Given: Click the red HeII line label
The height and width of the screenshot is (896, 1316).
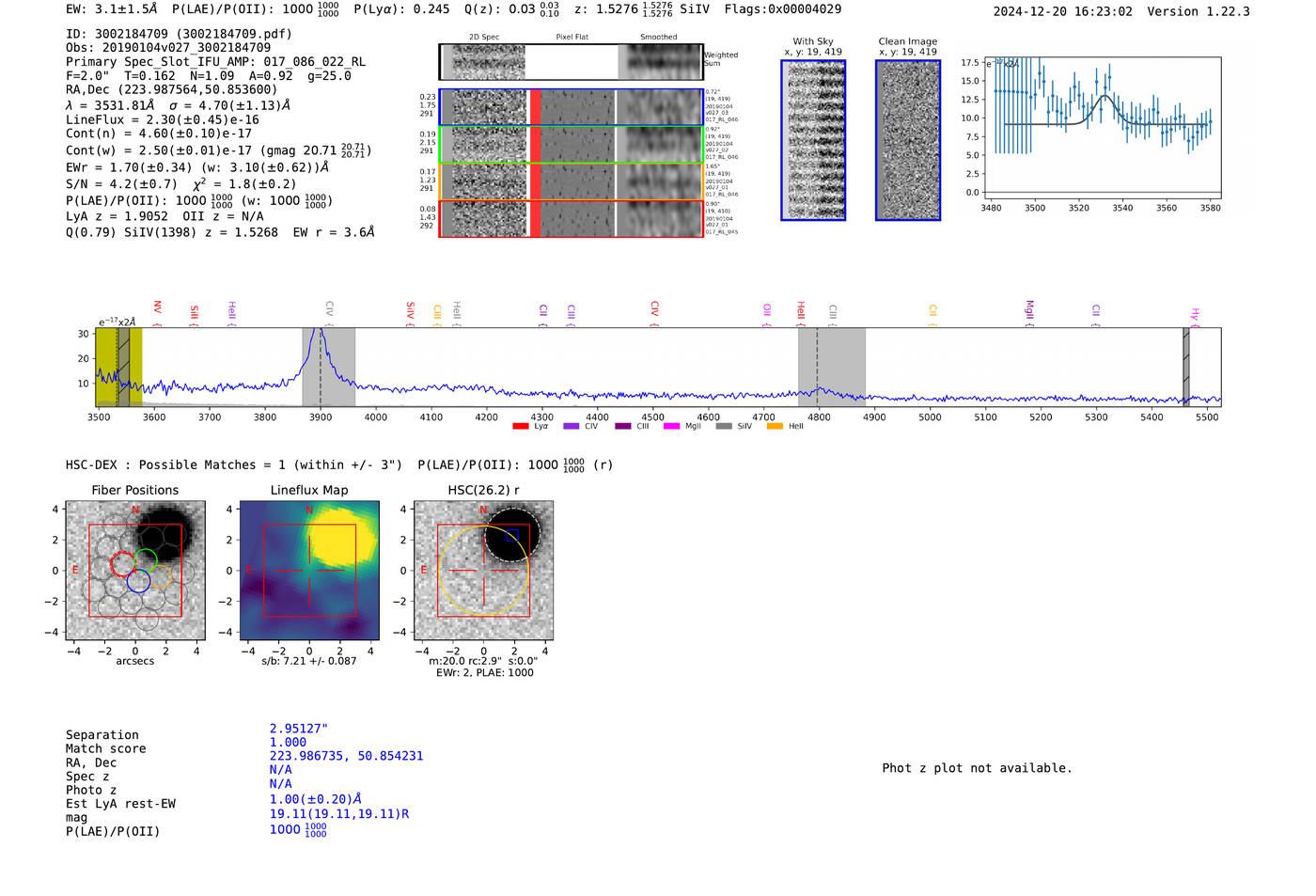Looking at the screenshot, I should pyautogui.click(x=801, y=310).
